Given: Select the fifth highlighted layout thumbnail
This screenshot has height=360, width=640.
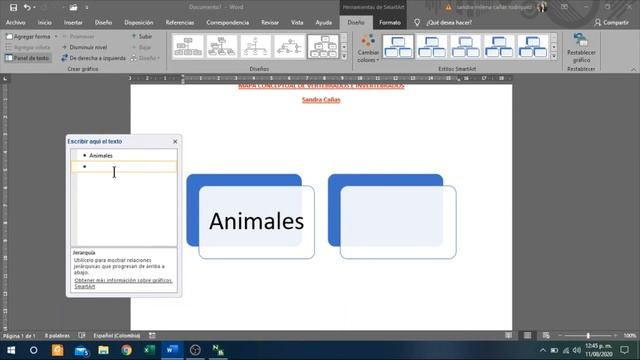Looking at the screenshot, I should (323, 47).
